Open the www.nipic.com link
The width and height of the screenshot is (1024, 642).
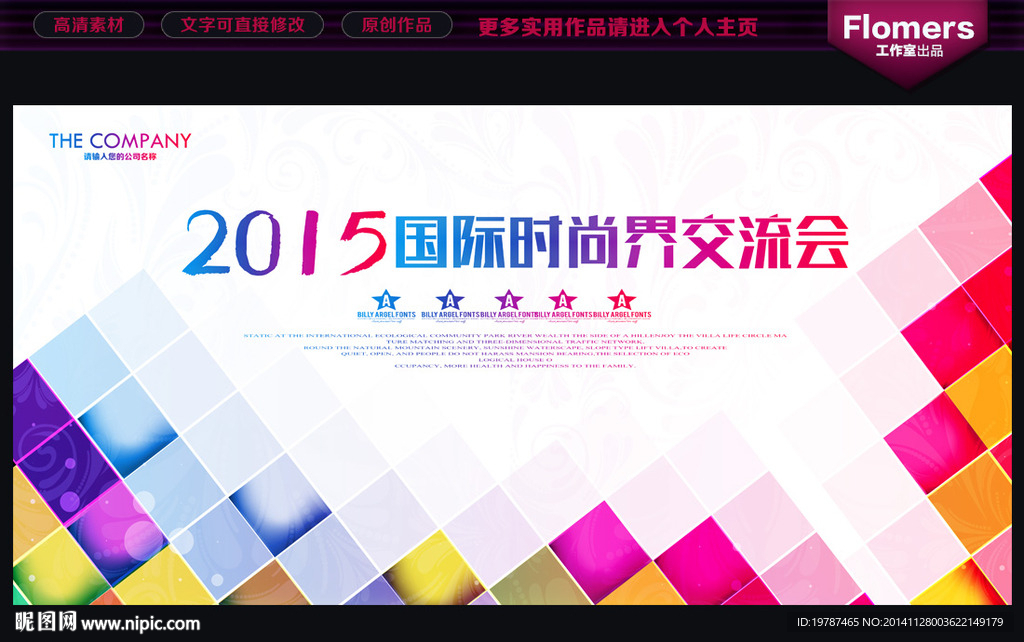tap(140, 624)
